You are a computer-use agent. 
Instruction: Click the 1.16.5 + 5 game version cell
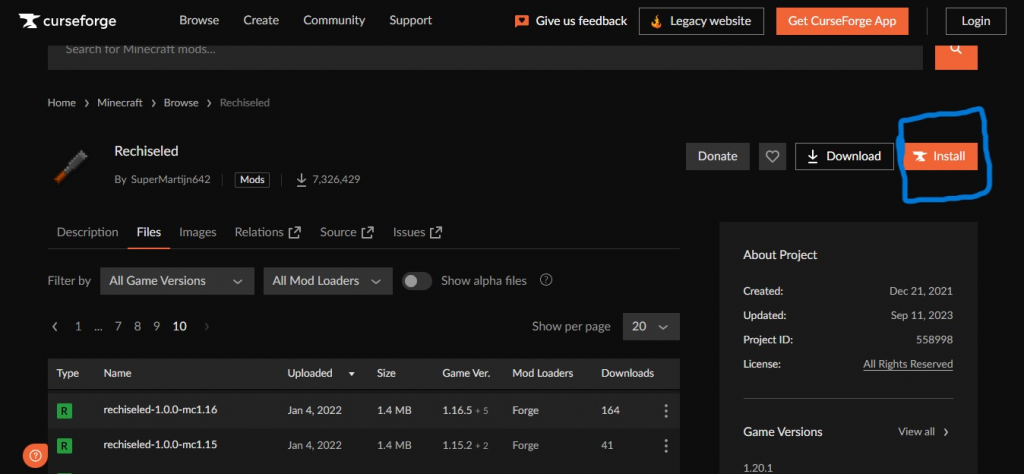[465, 411]
